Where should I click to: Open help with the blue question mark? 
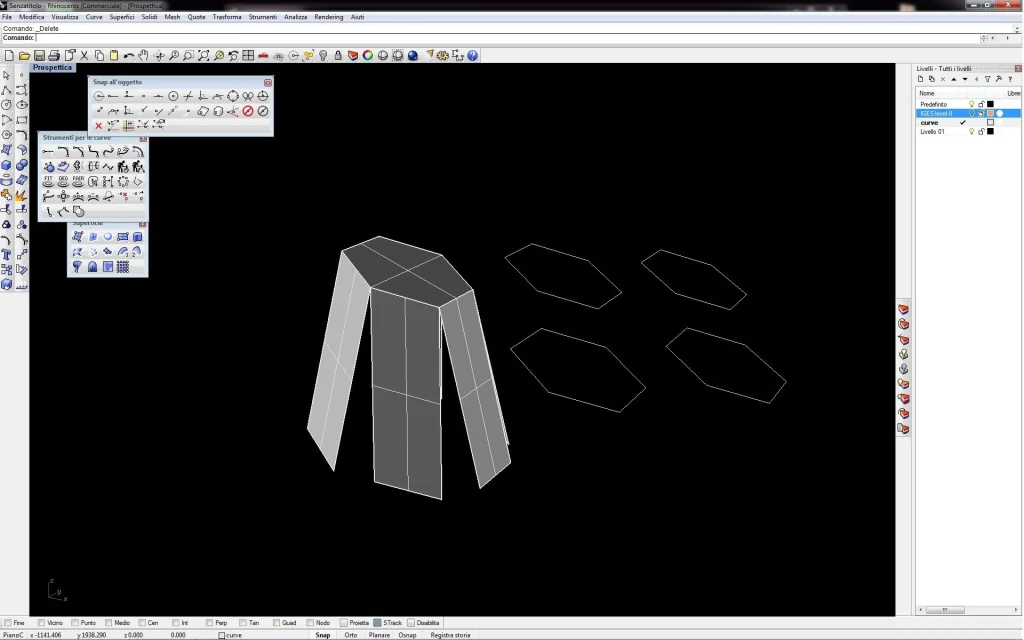coord(473,56)
